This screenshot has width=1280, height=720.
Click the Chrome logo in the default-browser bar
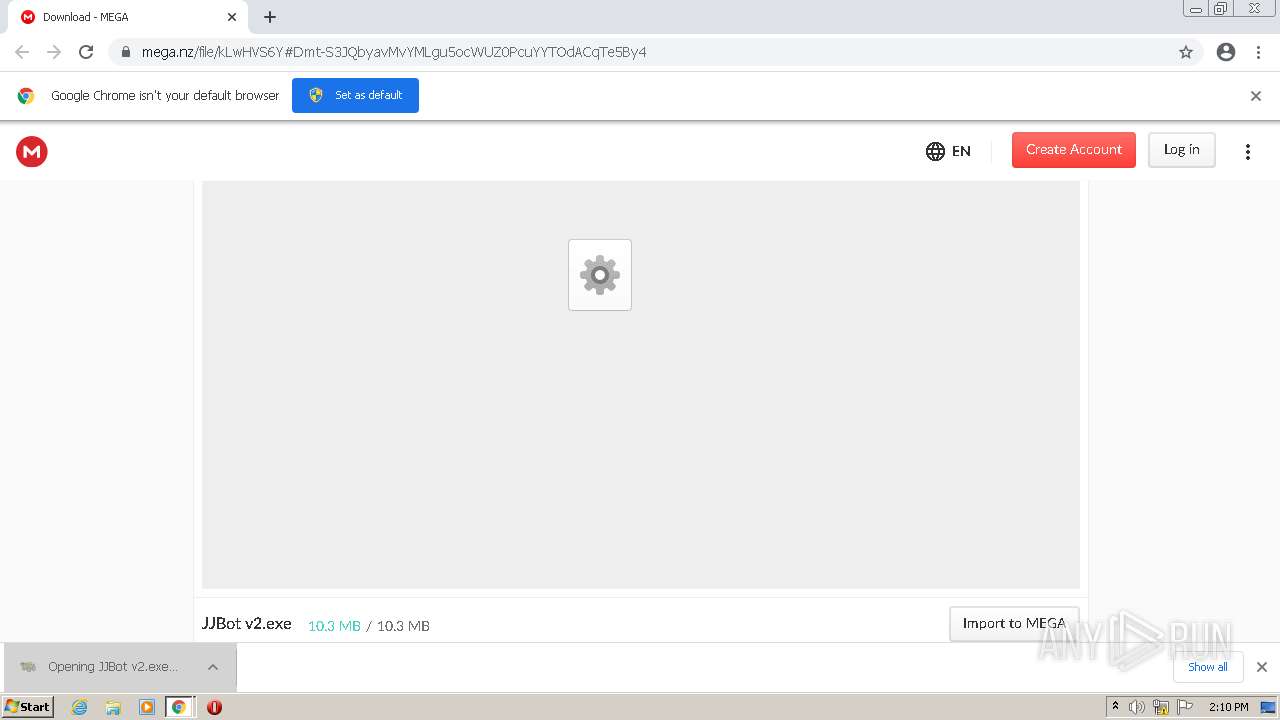26,96
